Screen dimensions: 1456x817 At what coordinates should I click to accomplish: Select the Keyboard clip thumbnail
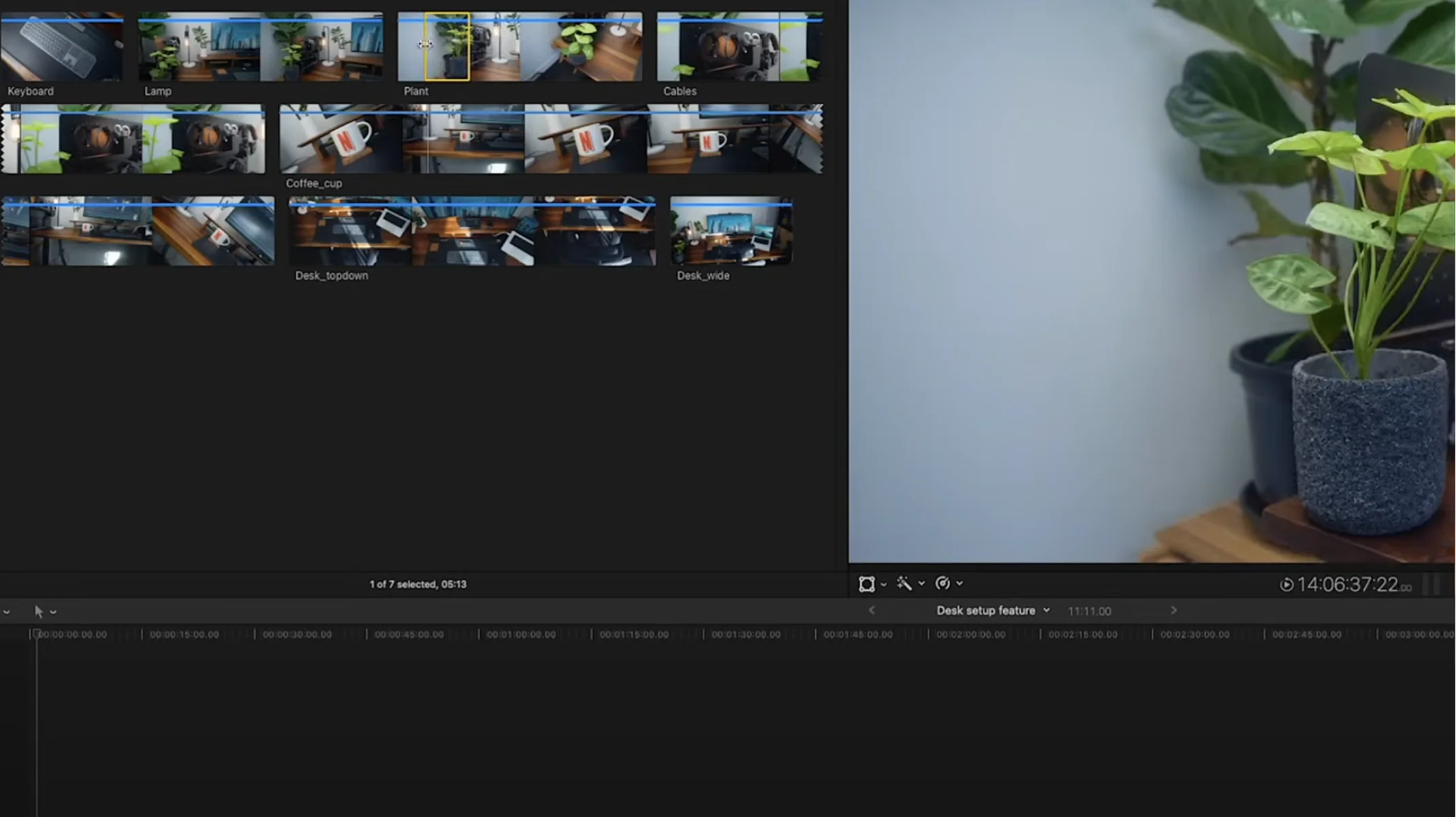coord(62,47)
